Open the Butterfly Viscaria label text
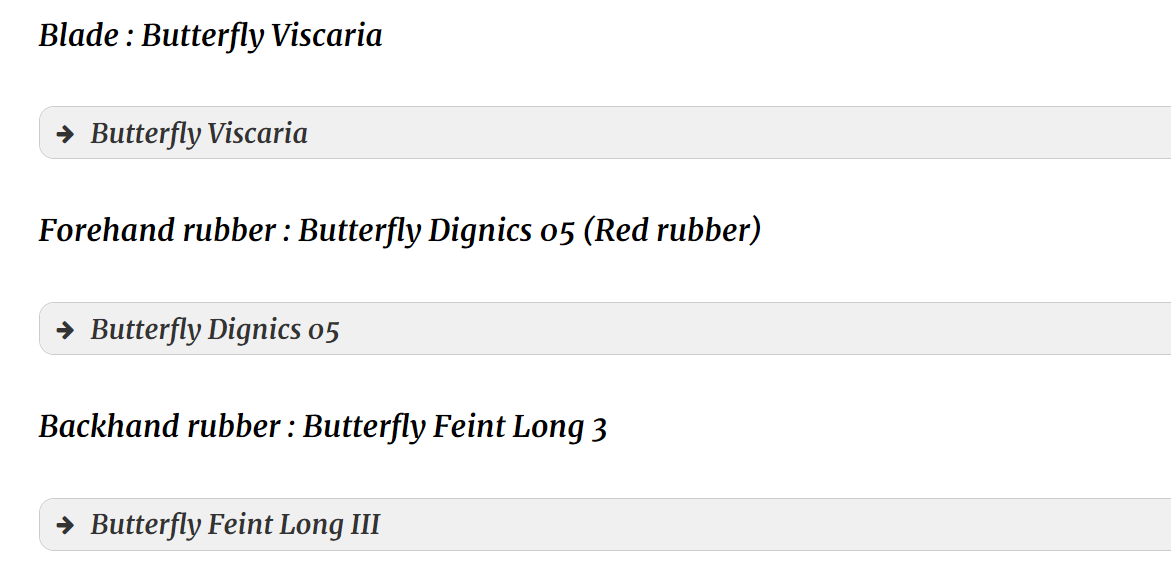1171x572 pixels. pyautogui.click(x=199, y=134)
